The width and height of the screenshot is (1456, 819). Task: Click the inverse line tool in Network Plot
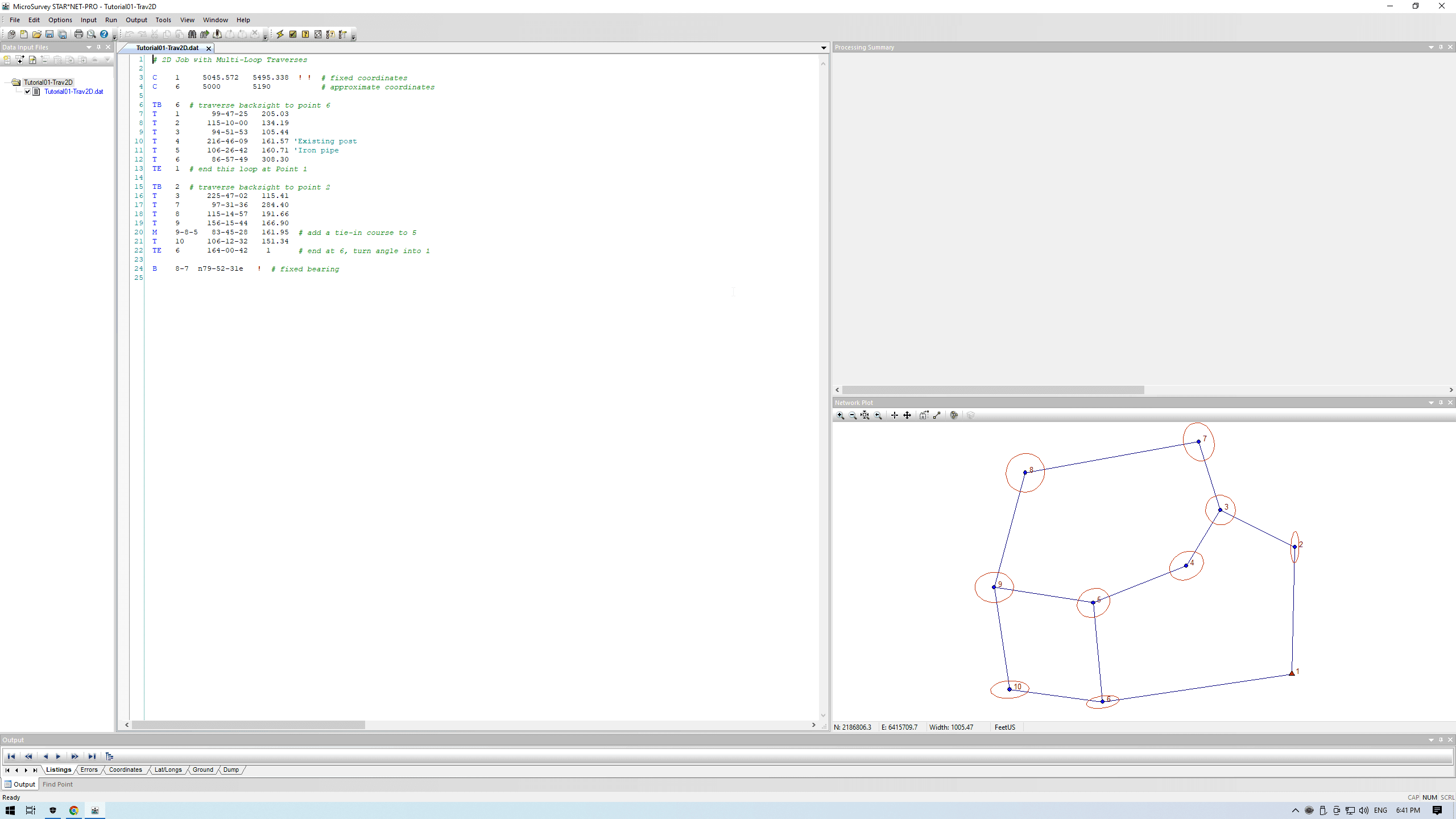937,416
